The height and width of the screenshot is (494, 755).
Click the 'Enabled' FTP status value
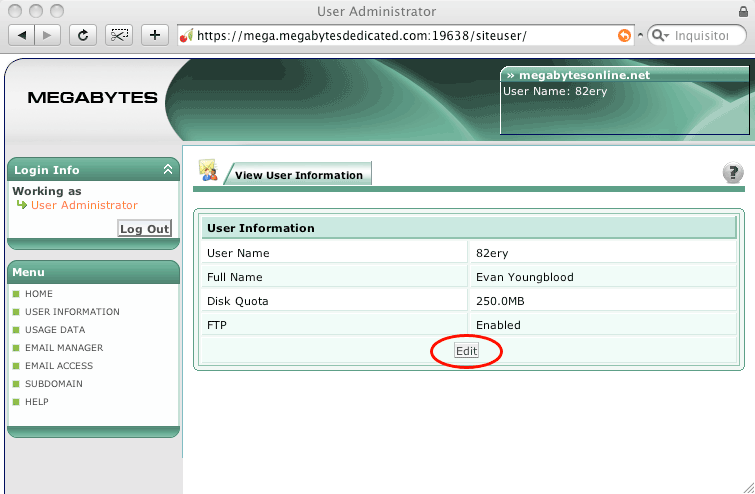[498, 325]
